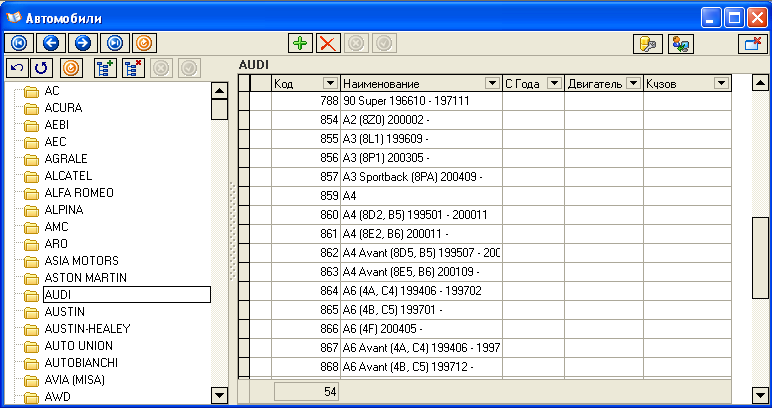Jump to last record in top toolbar
Viewport: 774px width, 408px height.
pos(115,43)
